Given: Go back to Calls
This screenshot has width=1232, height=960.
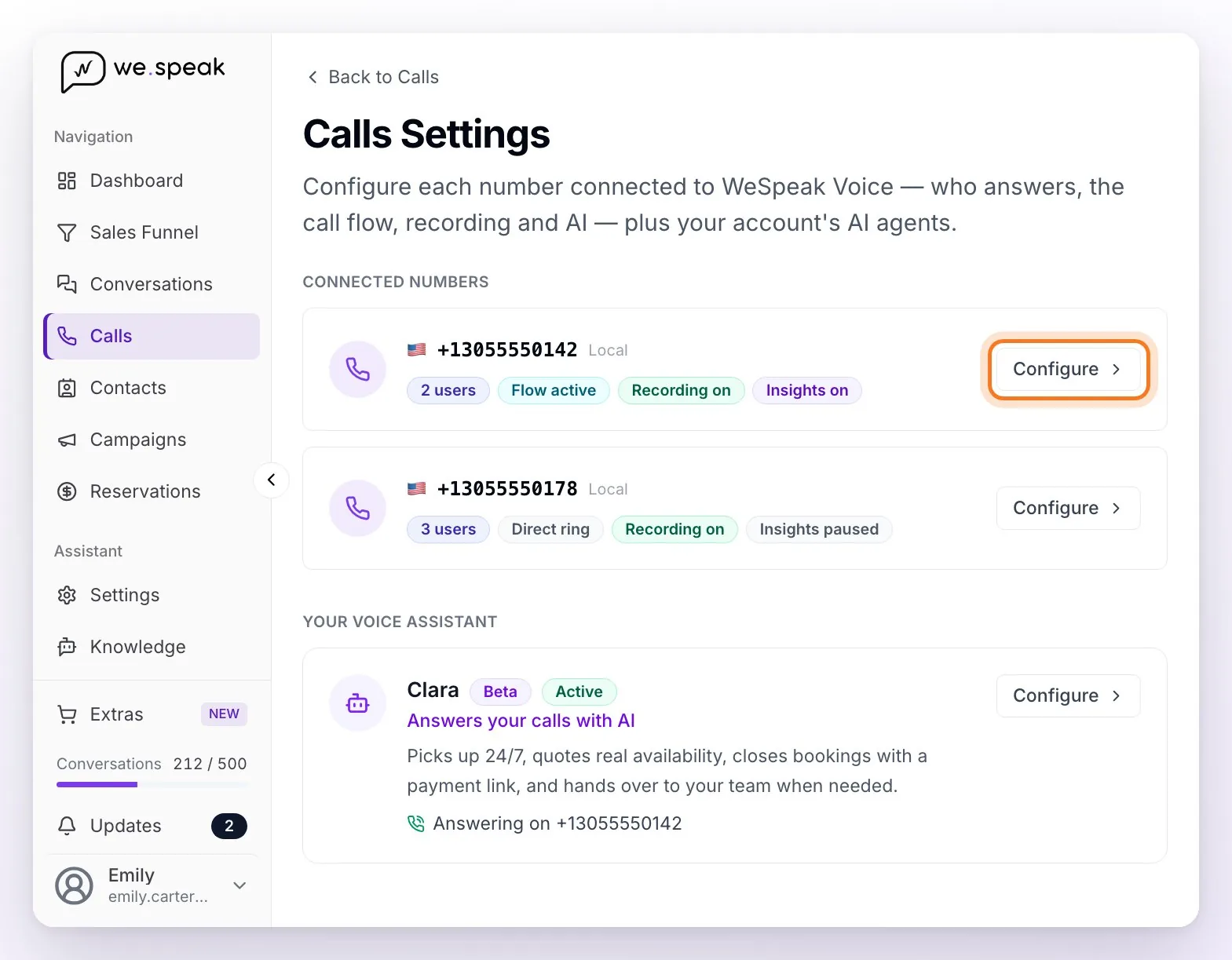Looking at the screenshot, I should pos(372,77).
